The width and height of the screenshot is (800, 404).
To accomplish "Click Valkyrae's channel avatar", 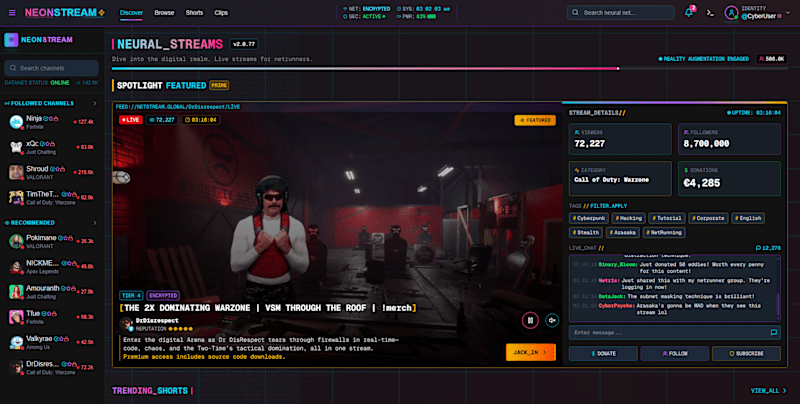I will [x=16, y=342].
